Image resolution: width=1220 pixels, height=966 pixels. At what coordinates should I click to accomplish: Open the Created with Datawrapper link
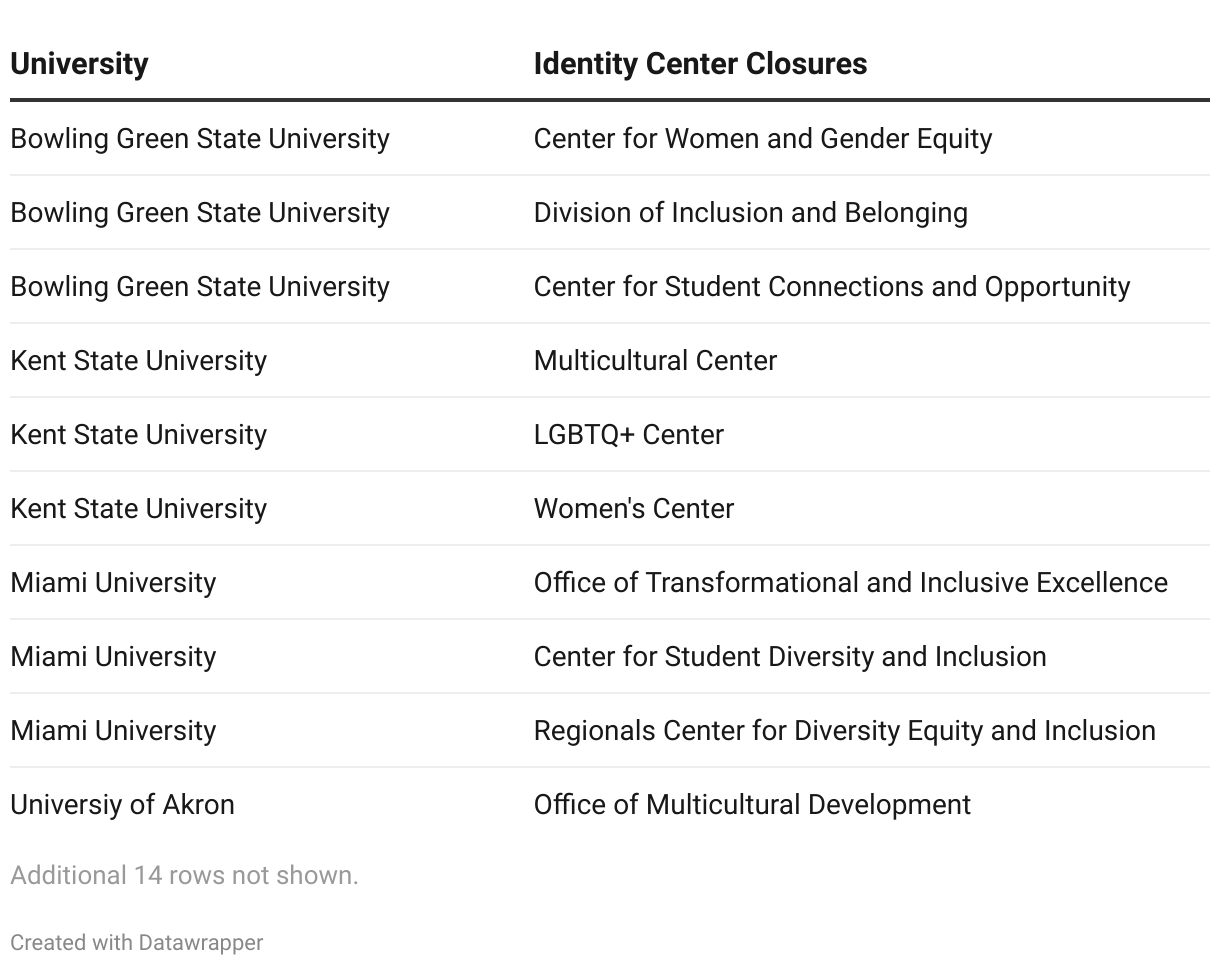(x=137, y=942)
